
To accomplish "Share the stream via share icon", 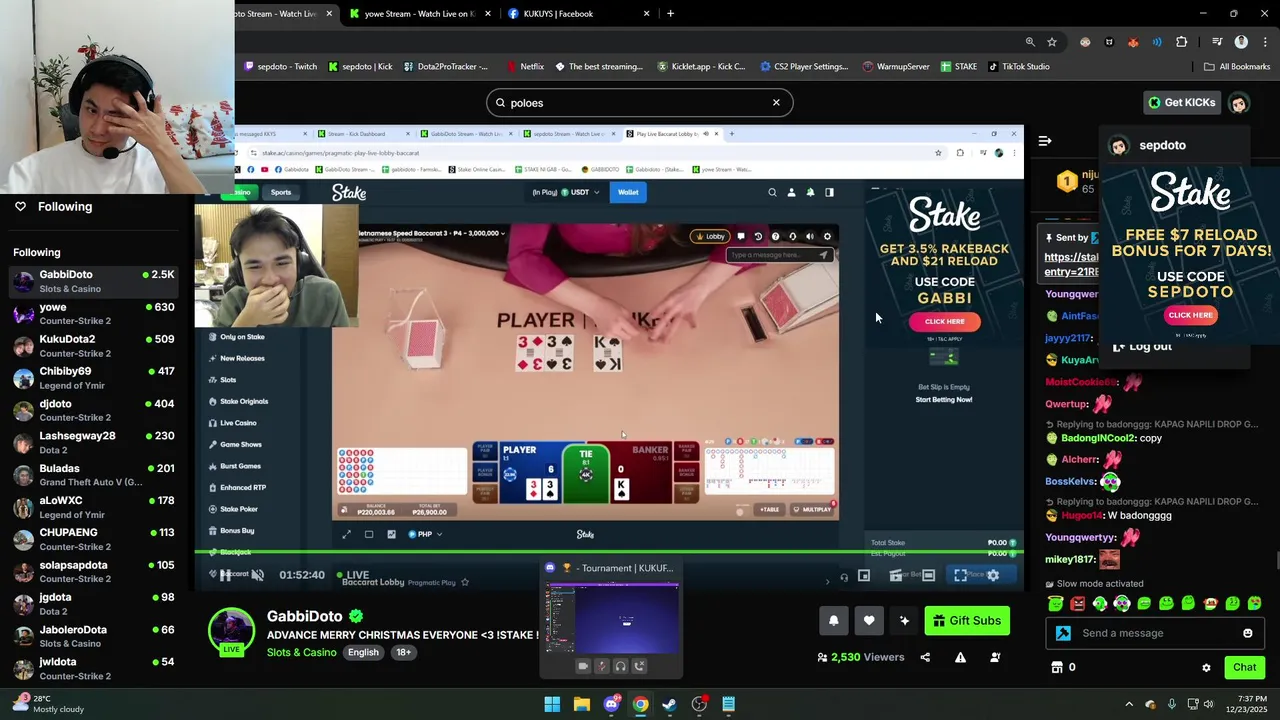I will point(925,657).
